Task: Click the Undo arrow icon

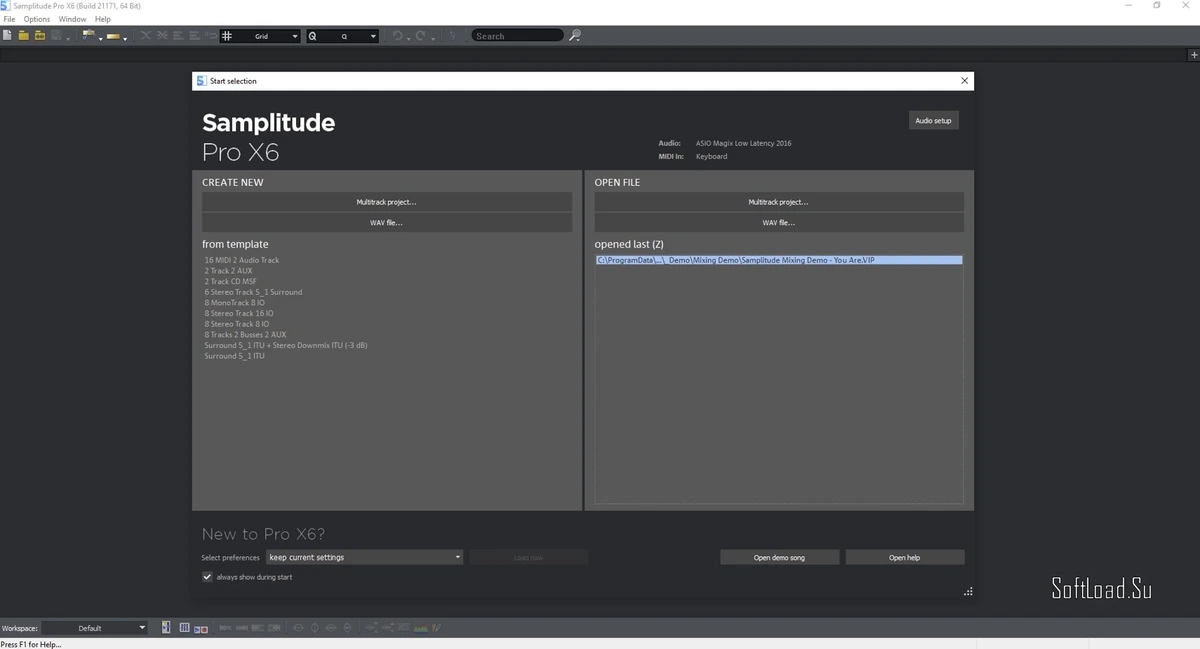Action: [397, 36]
